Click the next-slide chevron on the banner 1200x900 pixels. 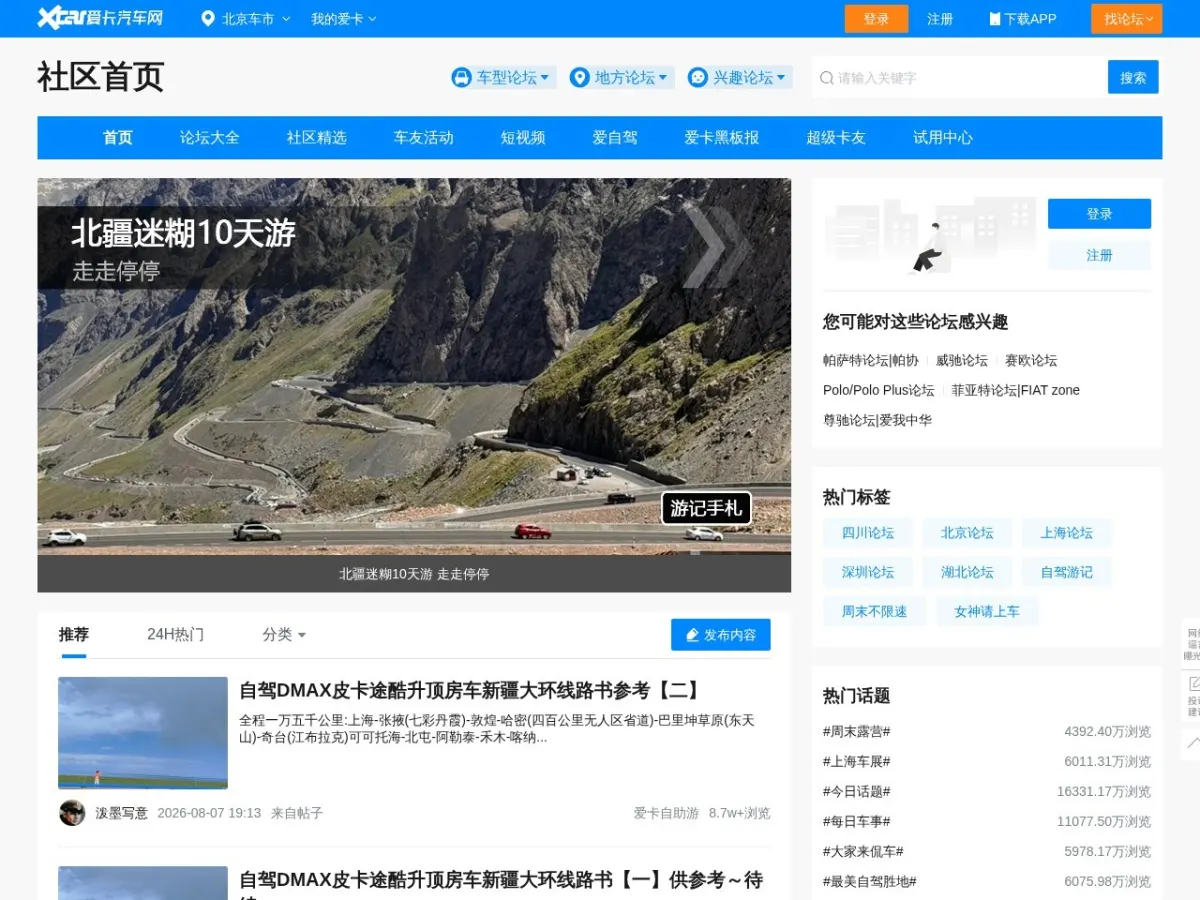716,246
